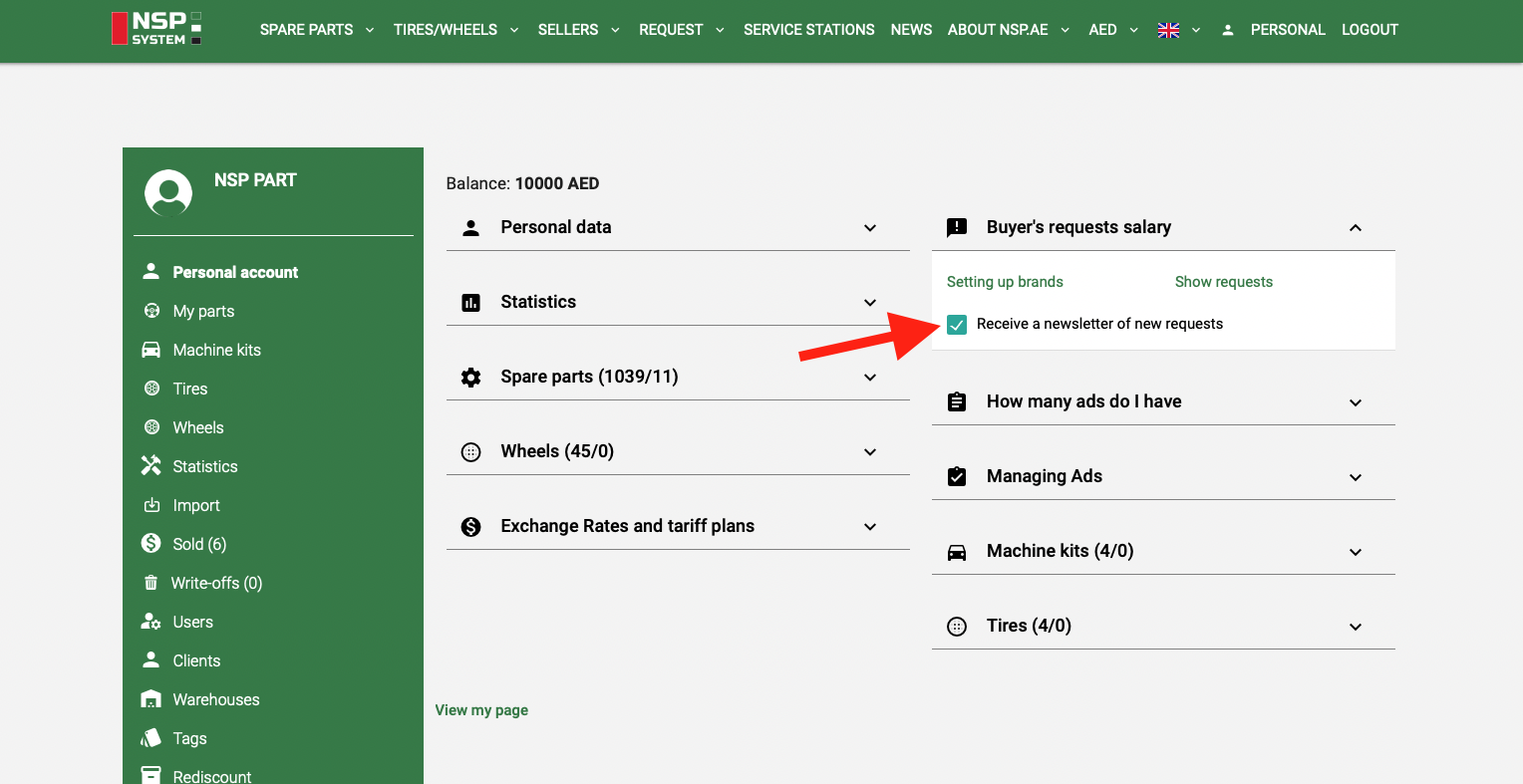This screenshot has width=1523, height=784.
Task: Click the user avatar icon in sidebar
Action: point(168,192)
